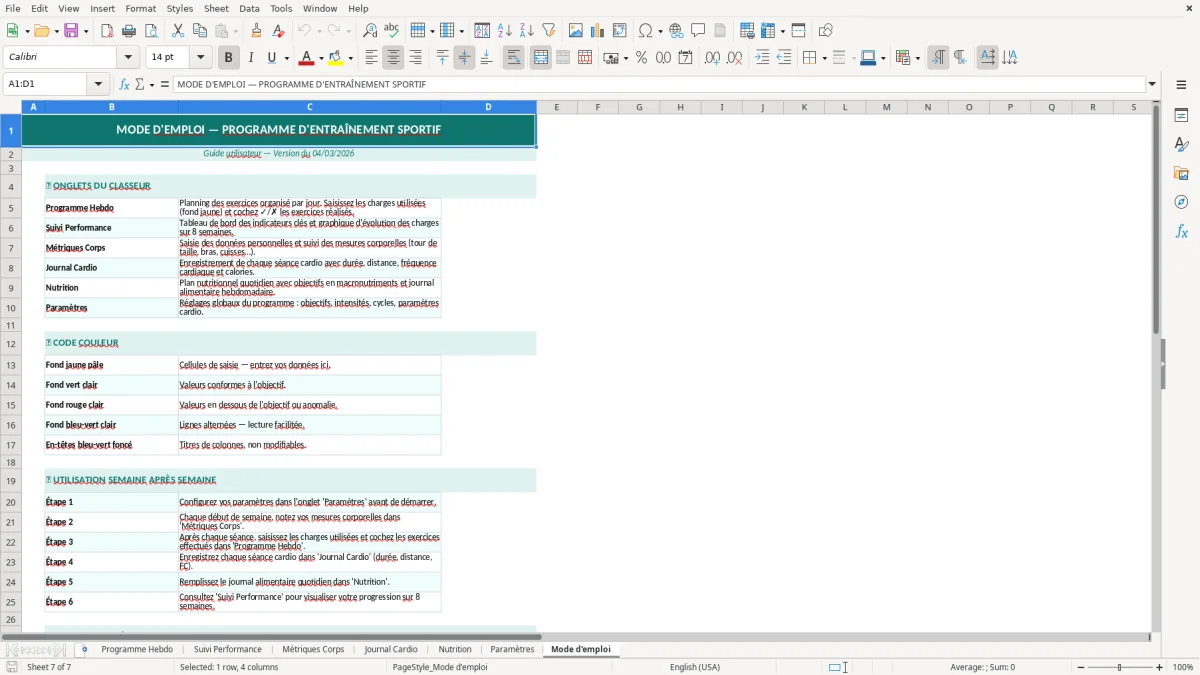
Task: Open Background Color dropdown arrow
Action: tap(350, 58)
